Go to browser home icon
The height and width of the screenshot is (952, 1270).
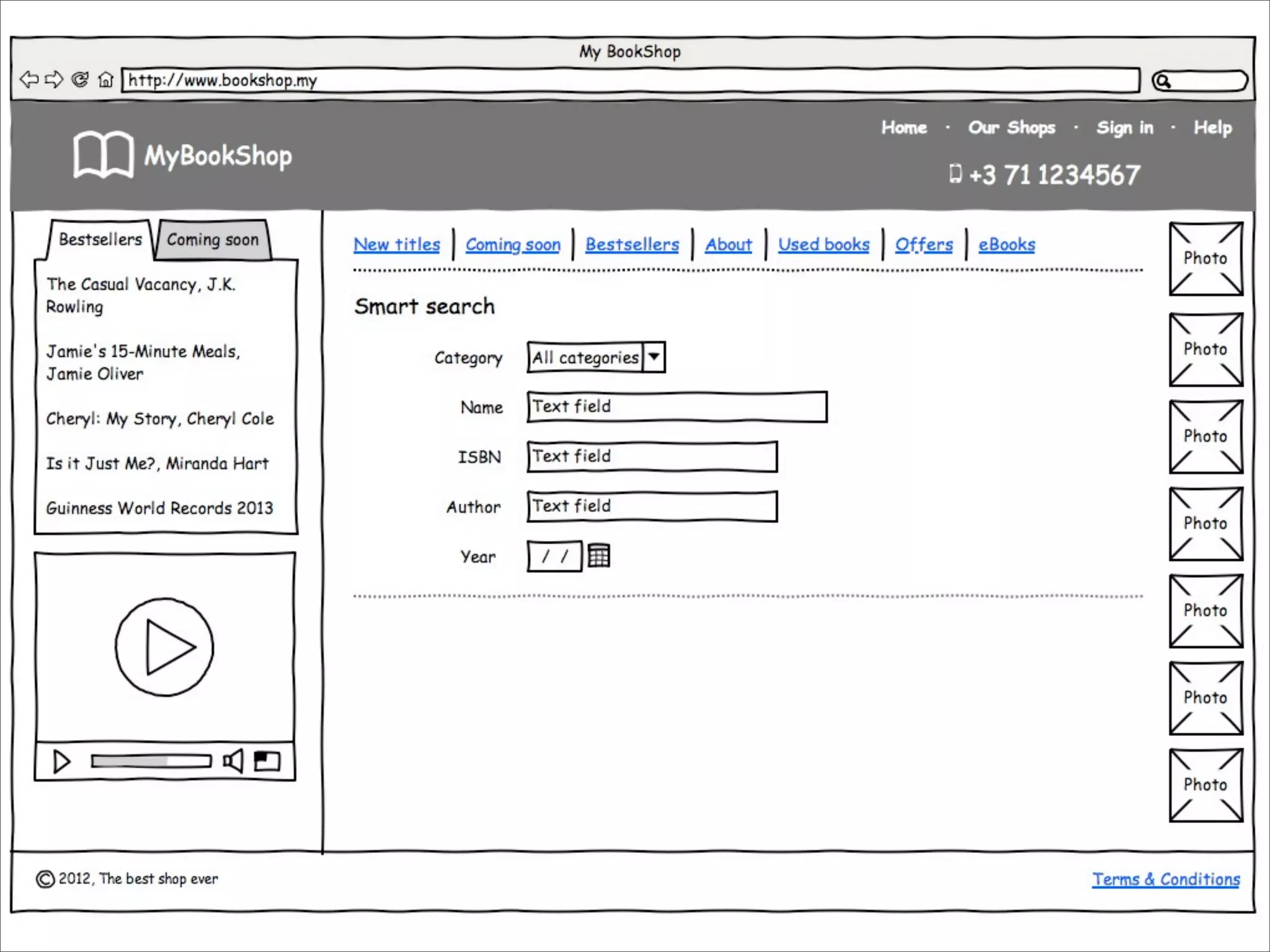click(x=106, y=80)
